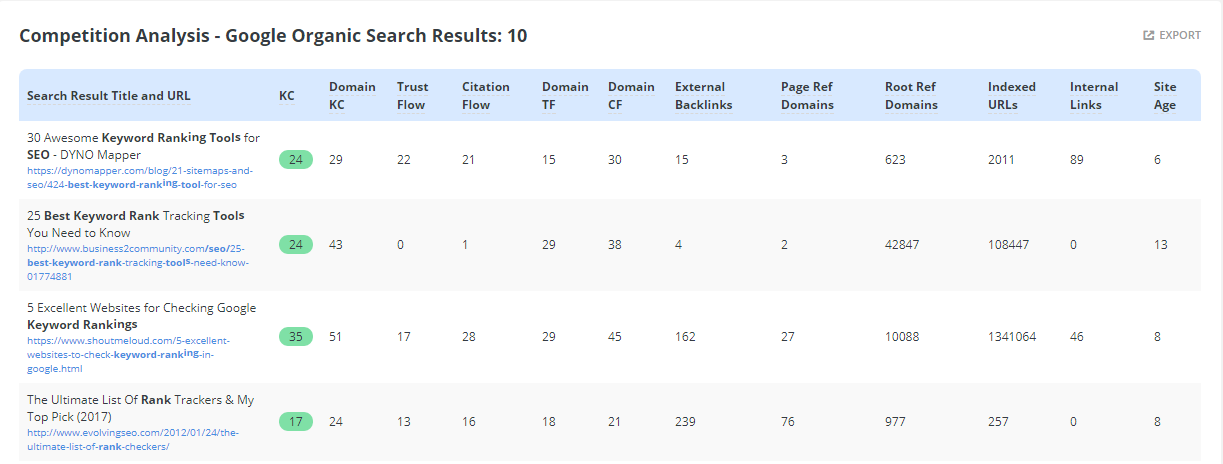Click the Export icon
This screenshot has height=464, width=1223.
(x=1149, y=36)
